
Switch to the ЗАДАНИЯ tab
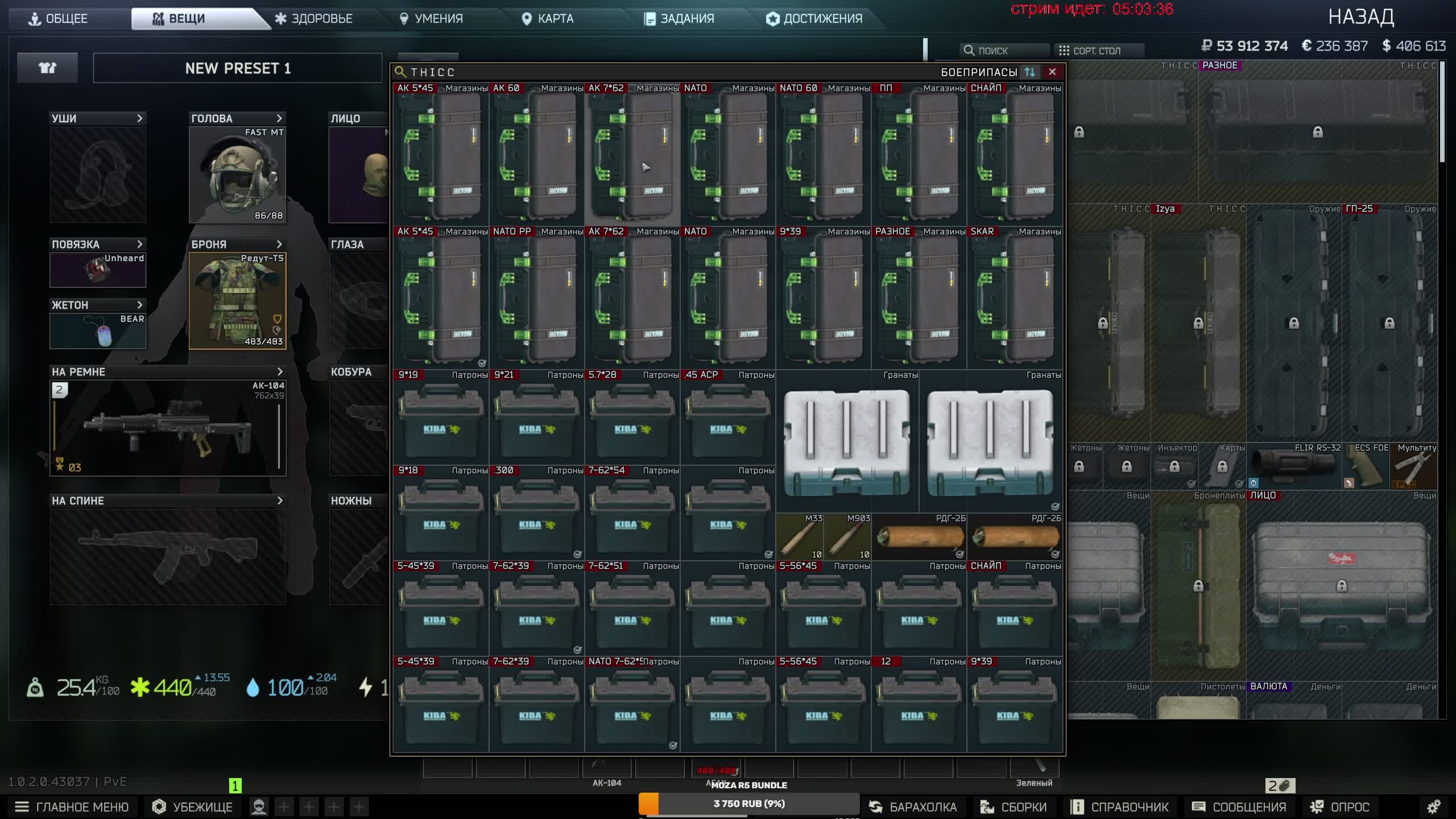click(x=679, y=18)
